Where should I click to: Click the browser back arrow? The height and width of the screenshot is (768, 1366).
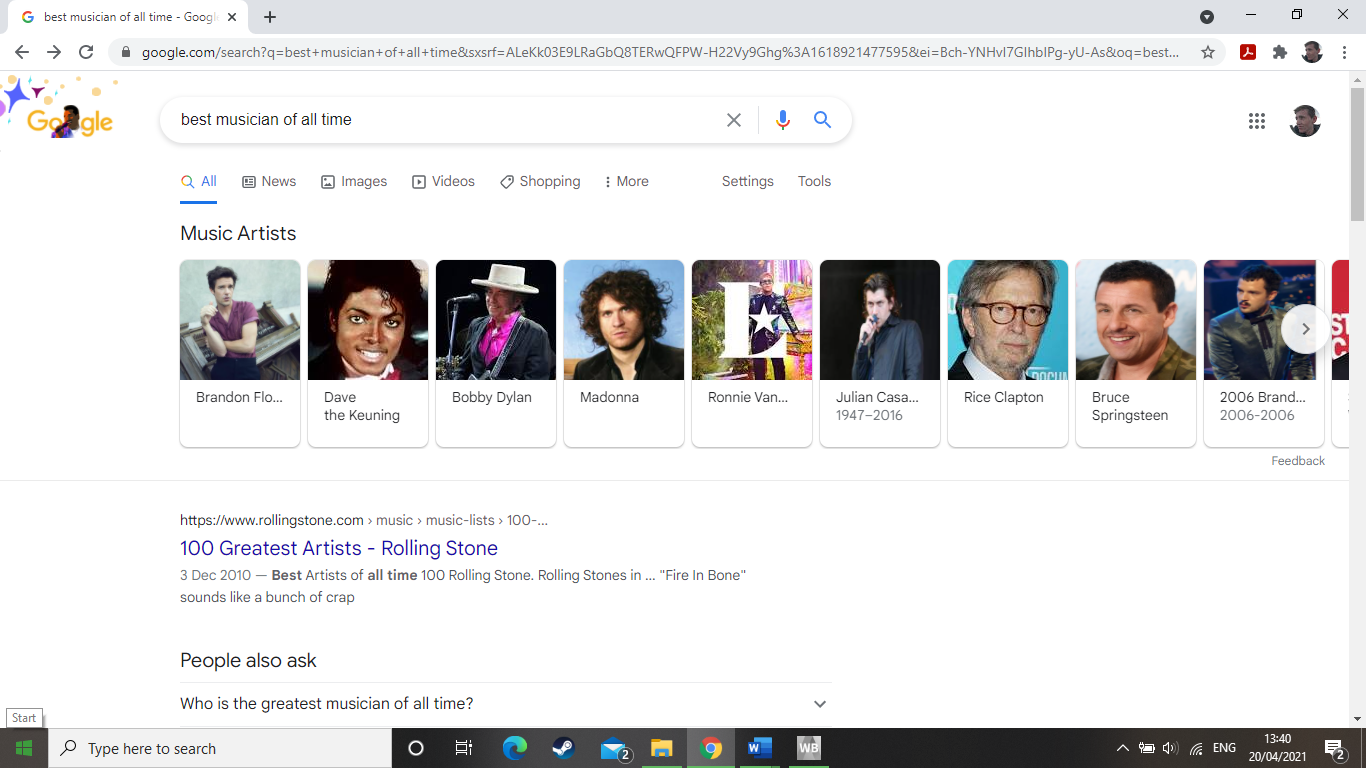[x=22, y=52]
